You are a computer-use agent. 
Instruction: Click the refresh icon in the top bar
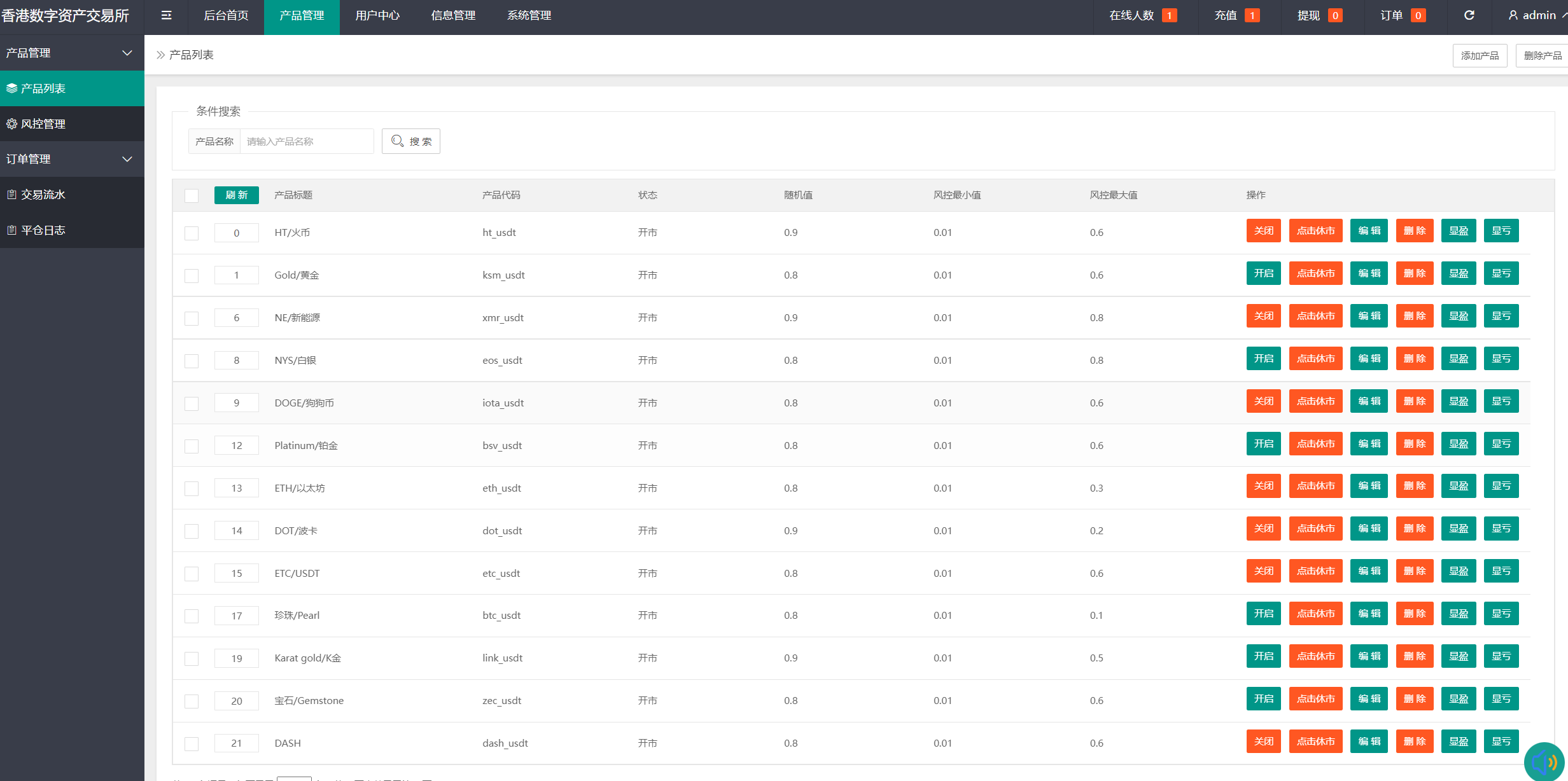[x=1469, y=15]
